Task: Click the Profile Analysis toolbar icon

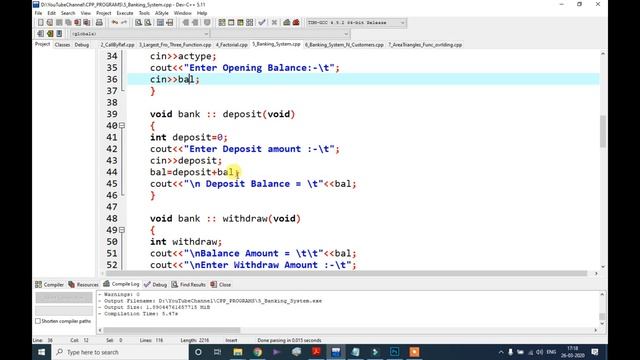Action: [287, 23]
